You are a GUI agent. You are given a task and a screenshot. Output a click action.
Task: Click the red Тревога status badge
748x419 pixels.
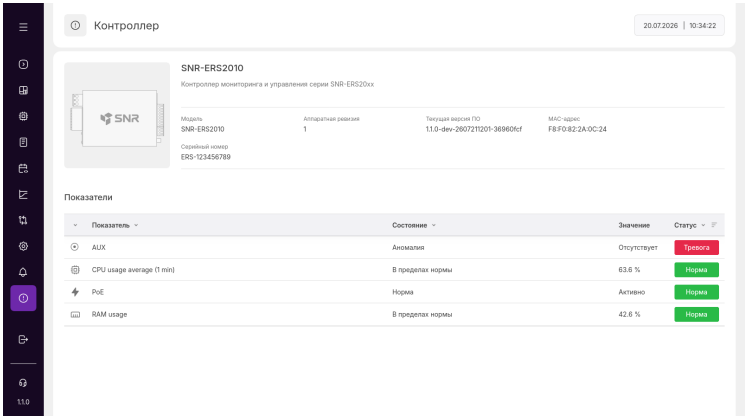[x=696, y=247]
